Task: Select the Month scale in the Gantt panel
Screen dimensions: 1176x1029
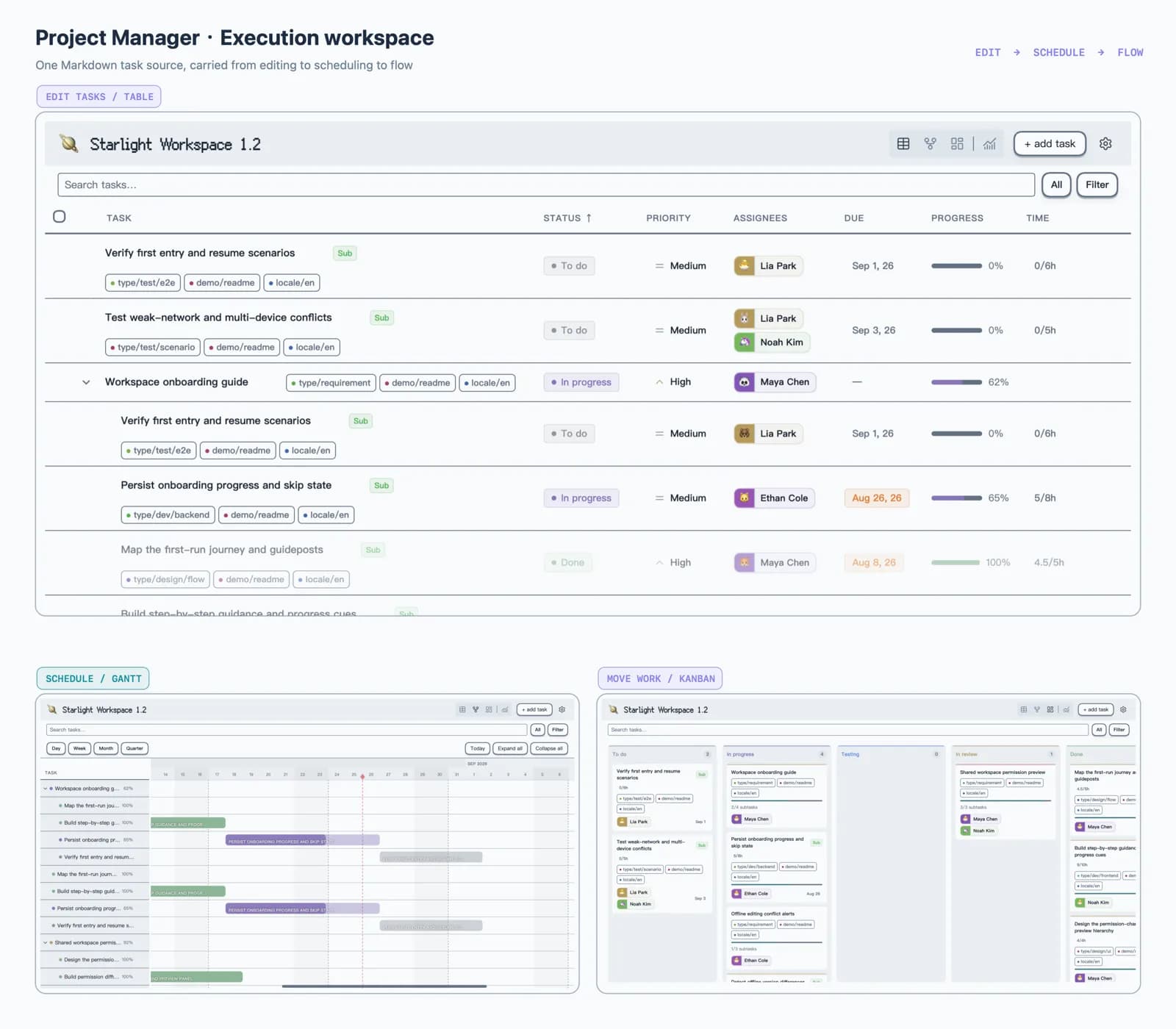Action: [x=106, y=748]
